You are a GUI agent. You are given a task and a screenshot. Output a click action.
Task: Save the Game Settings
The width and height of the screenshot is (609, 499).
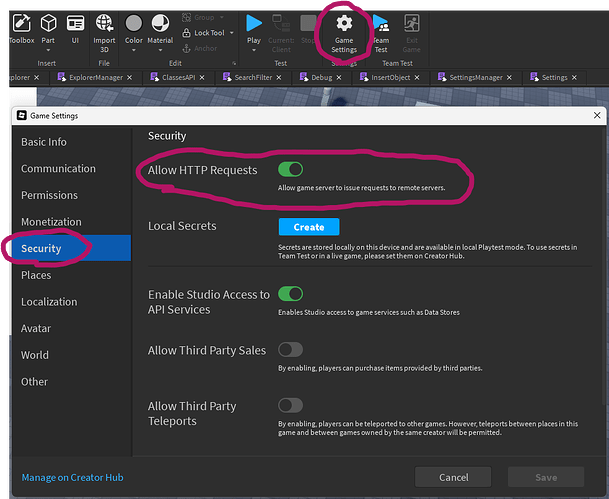(x=546, y=477)
